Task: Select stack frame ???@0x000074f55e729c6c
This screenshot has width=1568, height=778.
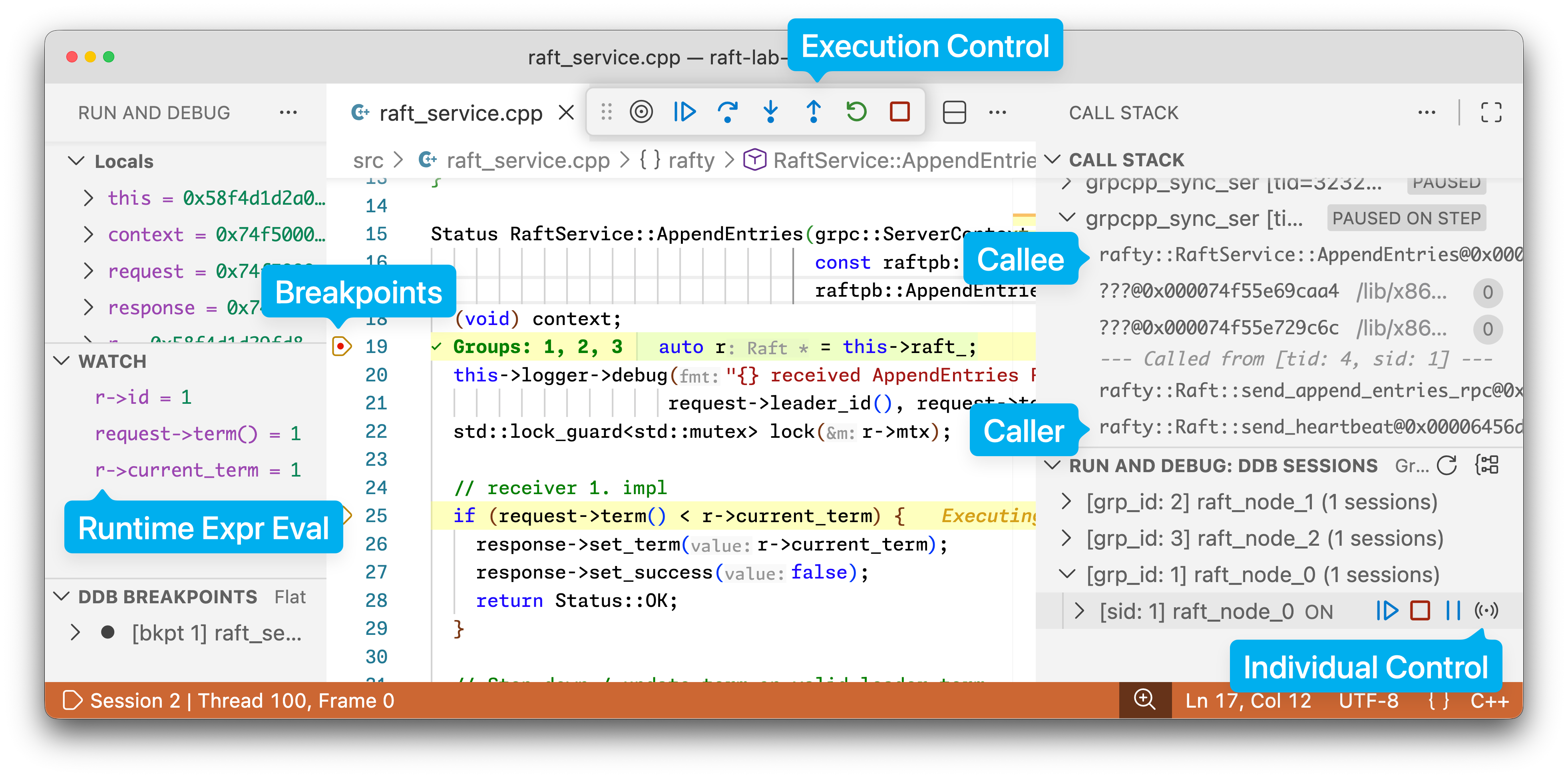Action: pyautogui.click(x=1219, y=328)
